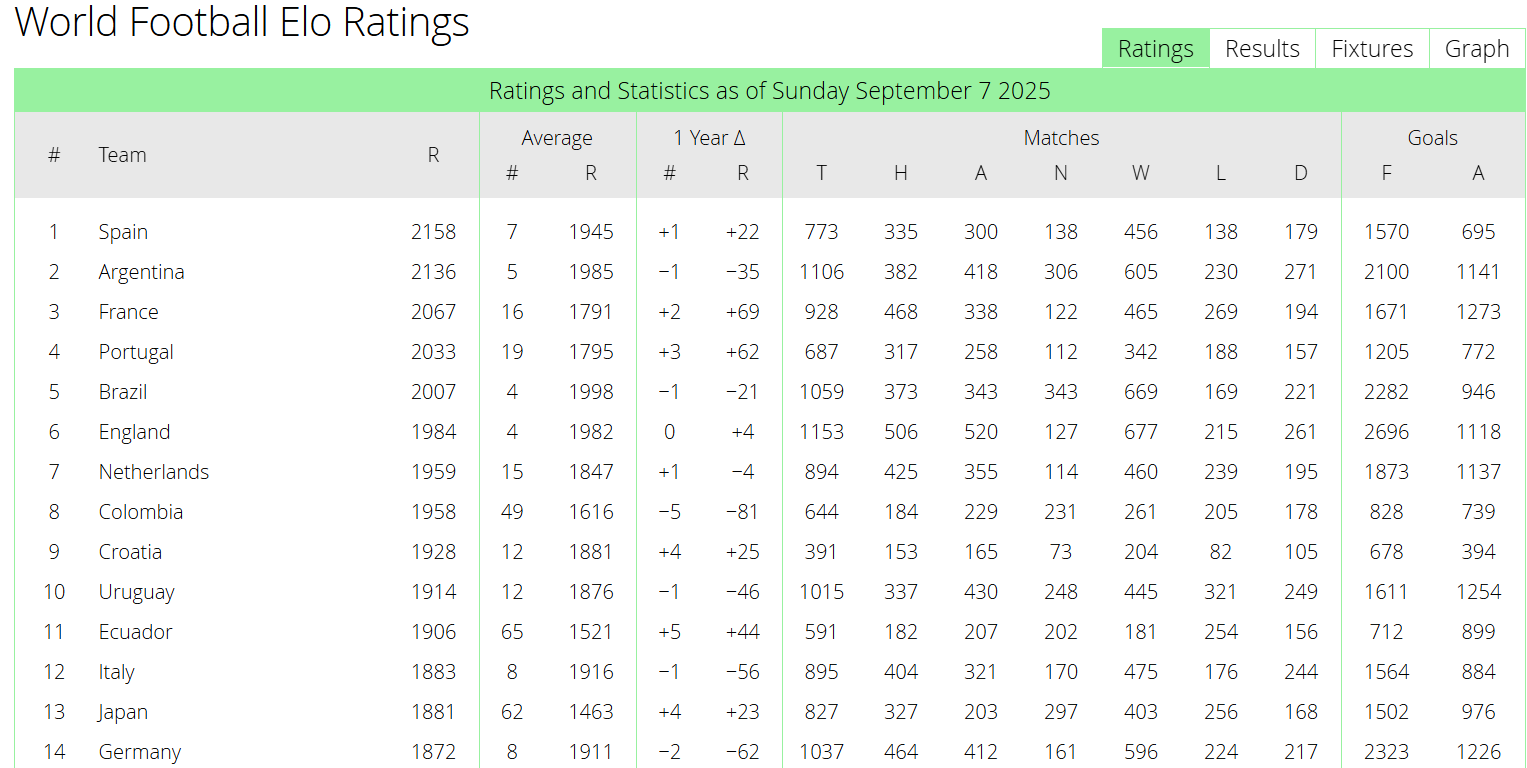Screen dimensions: 1527x768
Task: Click Uruguay in the rankings
Action: click(136, 592)
